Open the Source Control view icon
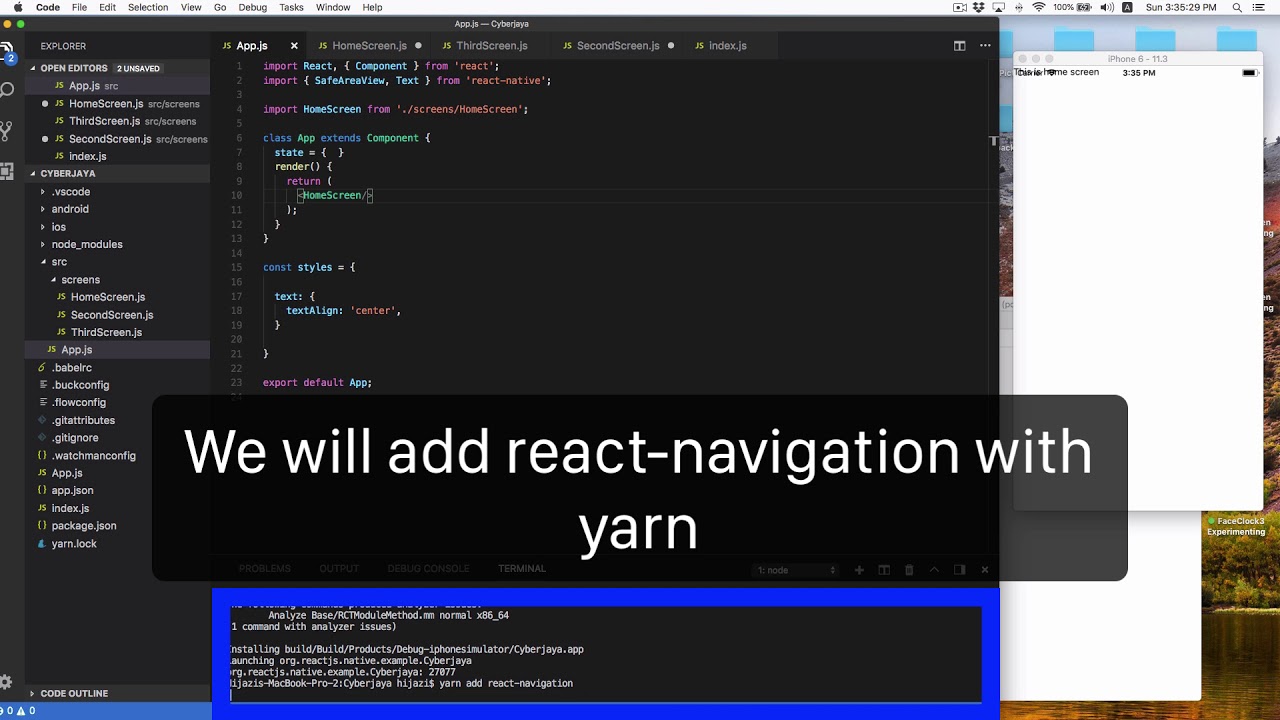 6,131
